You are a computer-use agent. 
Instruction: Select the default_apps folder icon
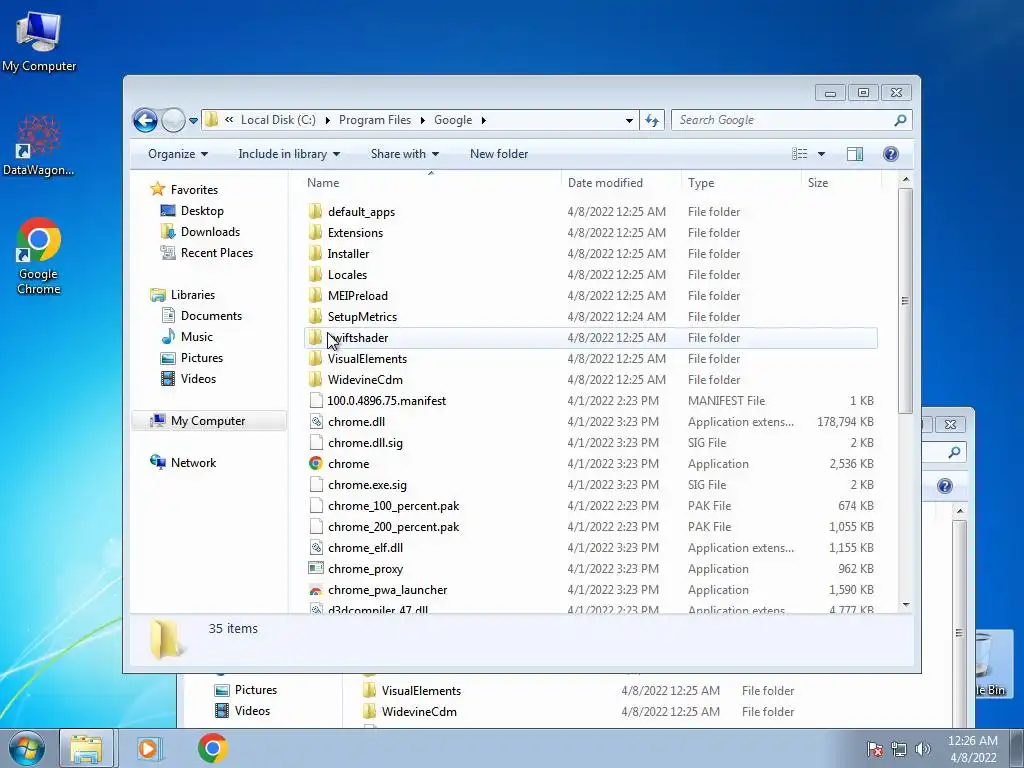click(x=315, y=212)
